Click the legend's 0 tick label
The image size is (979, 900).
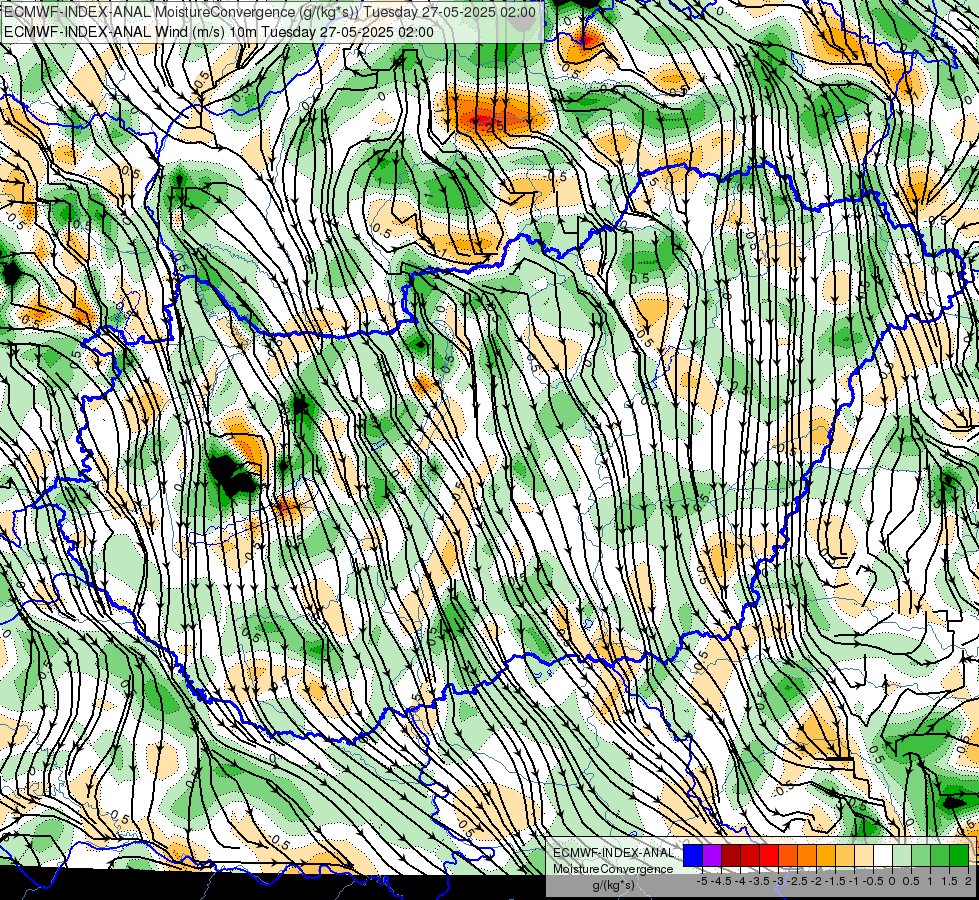892,881
